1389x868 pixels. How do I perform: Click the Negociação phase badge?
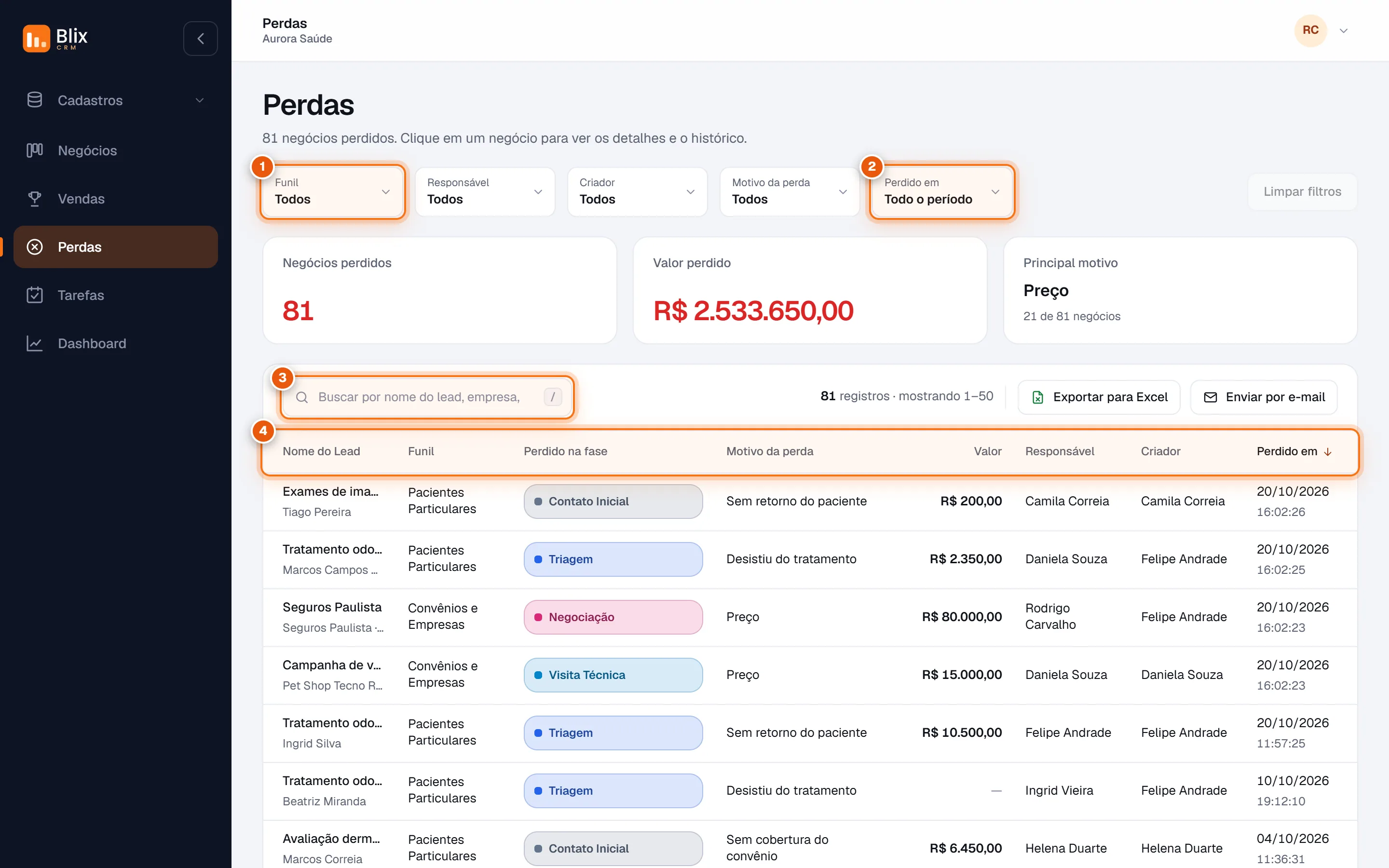(613, 617)
